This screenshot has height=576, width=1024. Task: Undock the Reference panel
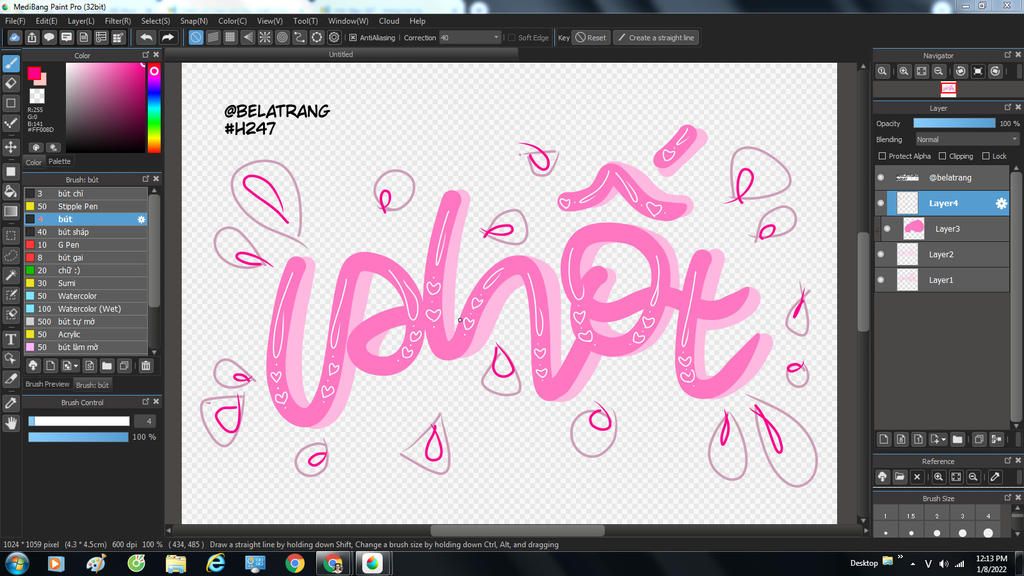point(1007,460)
